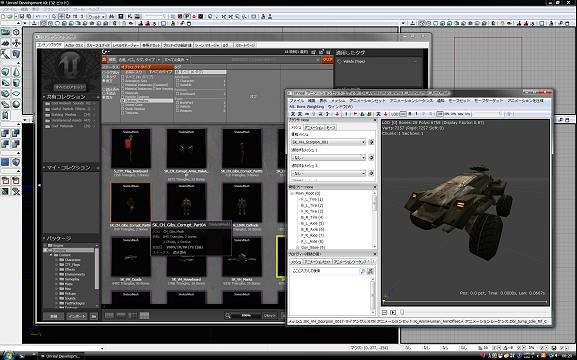Open the World coordinate dropdown in main toolbar

pyautogui.click(x=97, y=17)
